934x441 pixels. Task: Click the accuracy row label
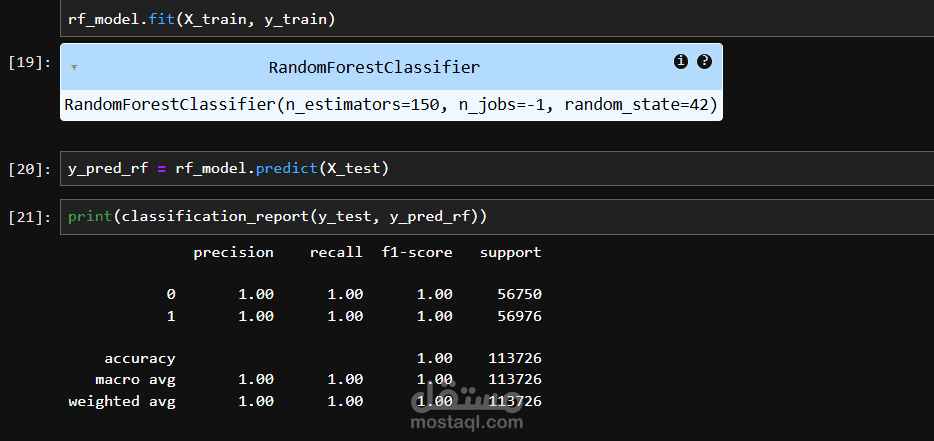[140, 359]
